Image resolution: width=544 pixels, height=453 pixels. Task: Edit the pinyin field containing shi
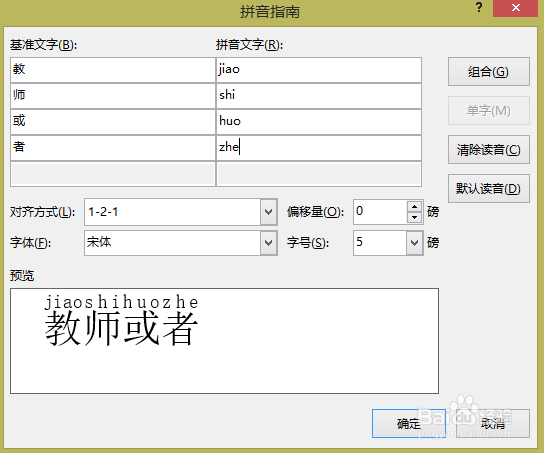(x=319, y=96)
